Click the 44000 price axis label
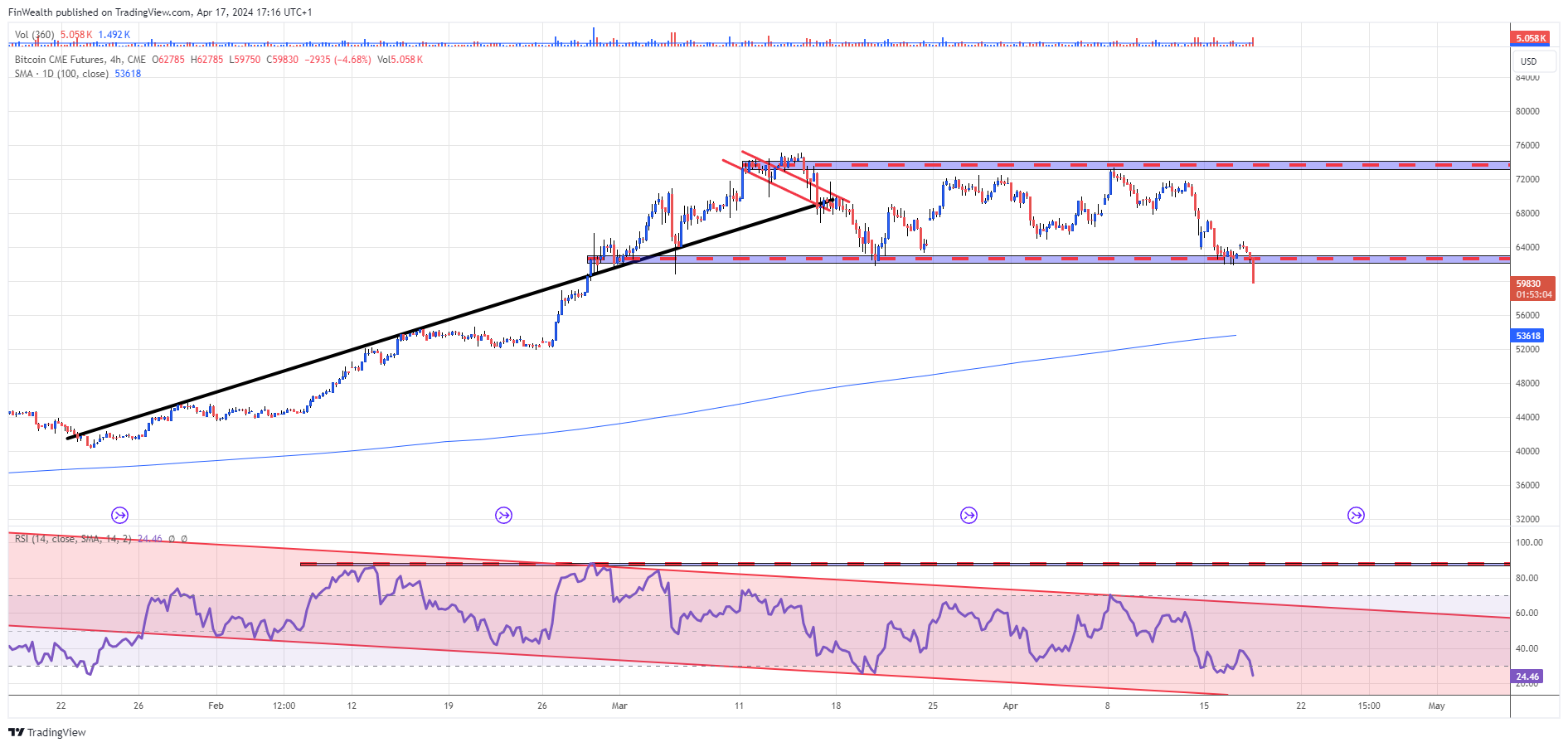Screen dimensions: 1568x747 click(x=1527, y=417)
